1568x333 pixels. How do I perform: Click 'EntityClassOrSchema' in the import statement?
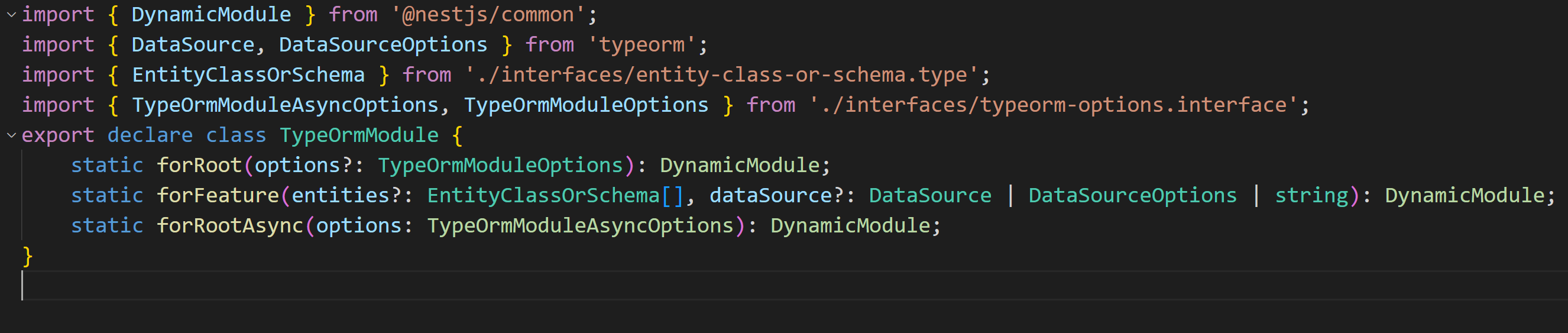tap(248, 75)
